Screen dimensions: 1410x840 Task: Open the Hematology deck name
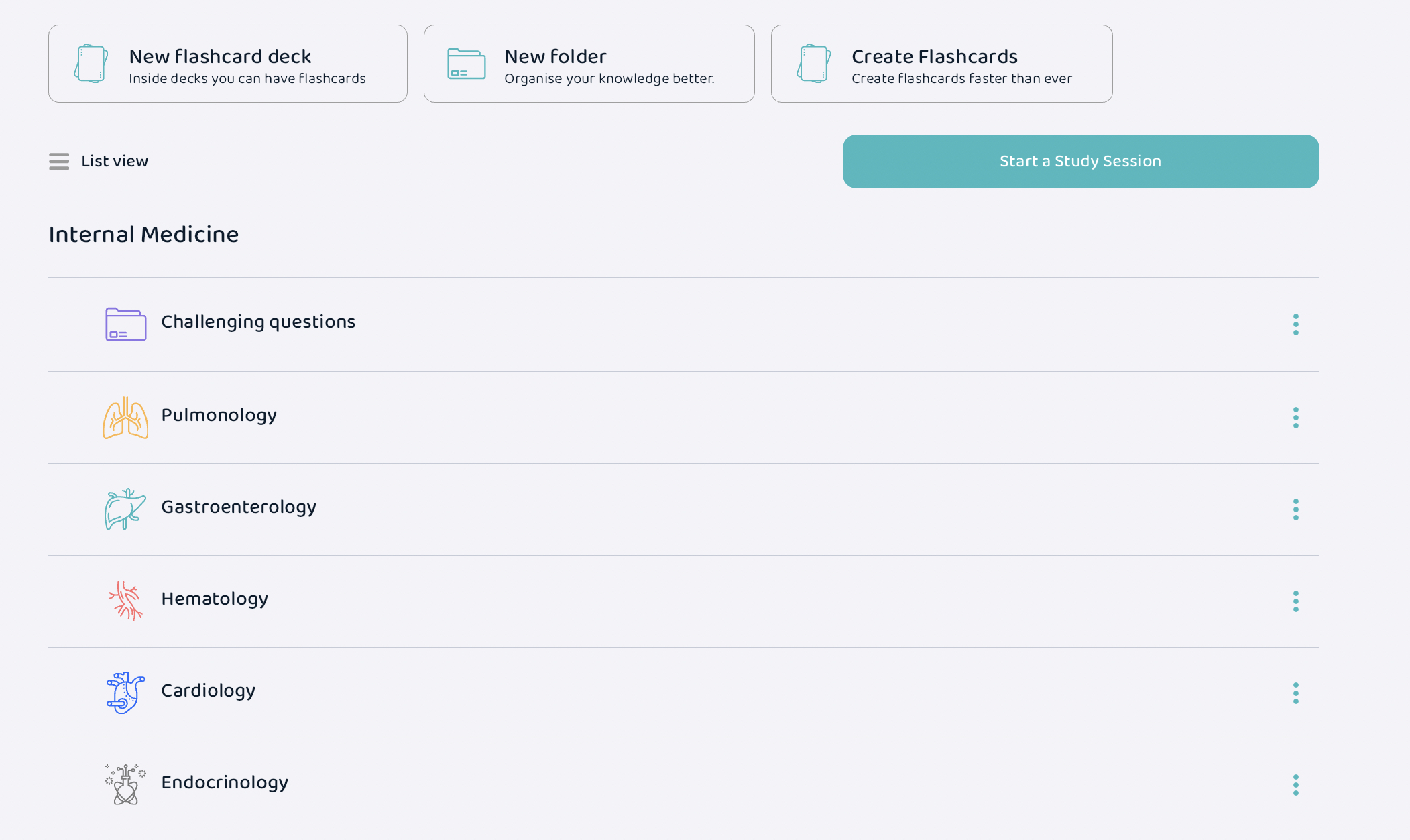(x=215, y=599)
